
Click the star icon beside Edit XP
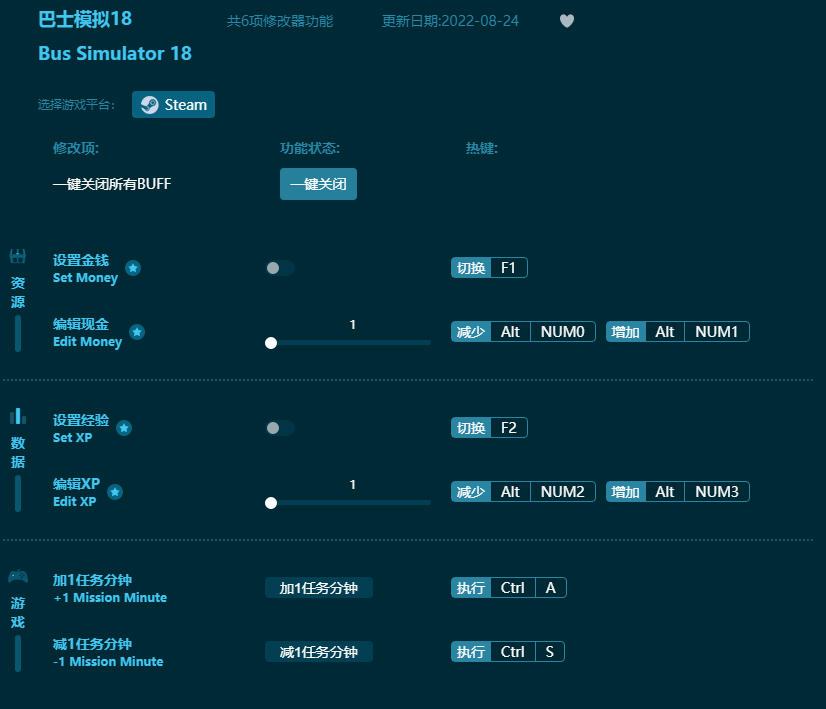115,492
